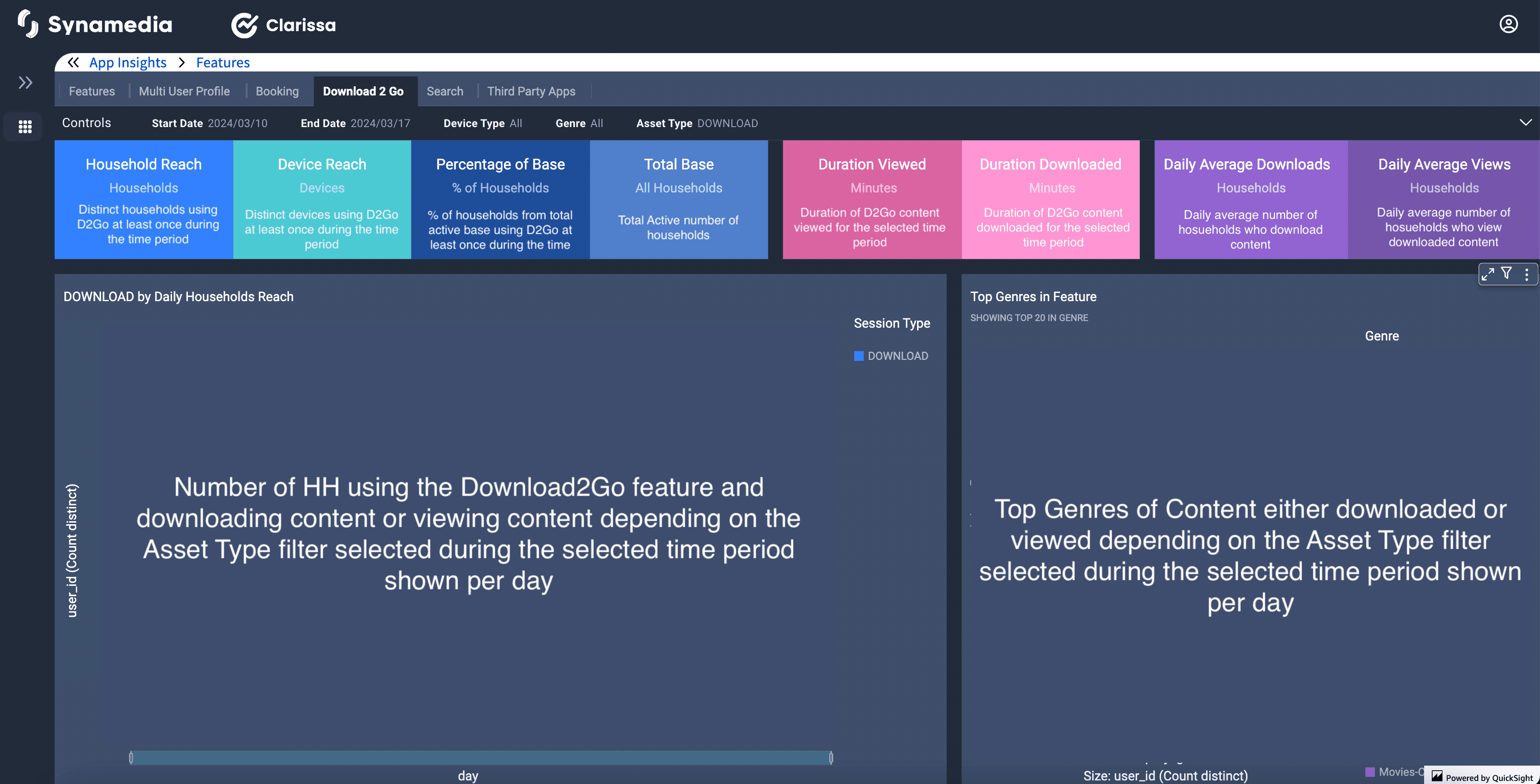1540x784 pixels.
Task: Open three-dot menu on Top Genres visual
Action: [x=1526, y=274]
